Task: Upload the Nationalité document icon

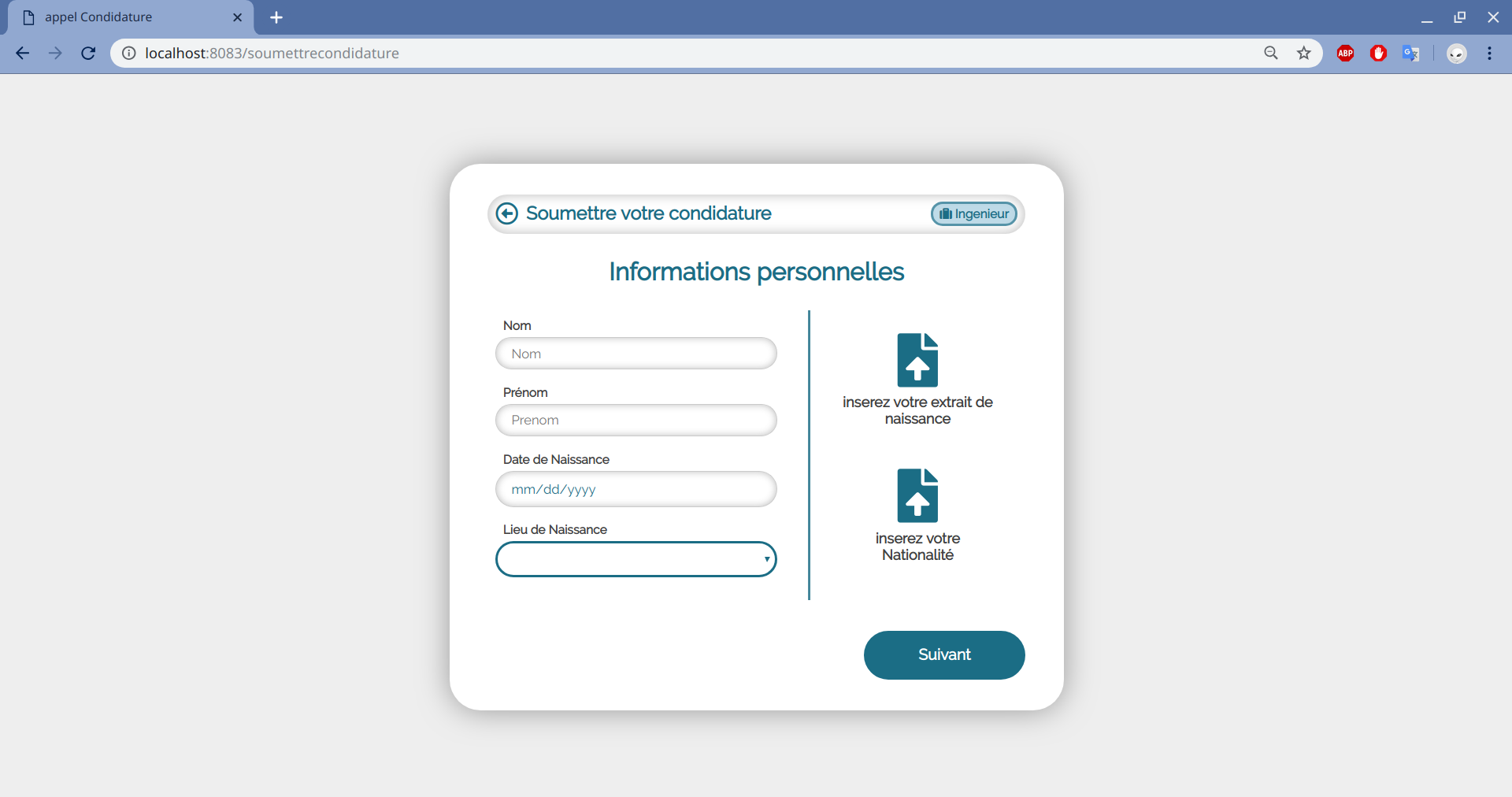Action: [x=917, y=495]
